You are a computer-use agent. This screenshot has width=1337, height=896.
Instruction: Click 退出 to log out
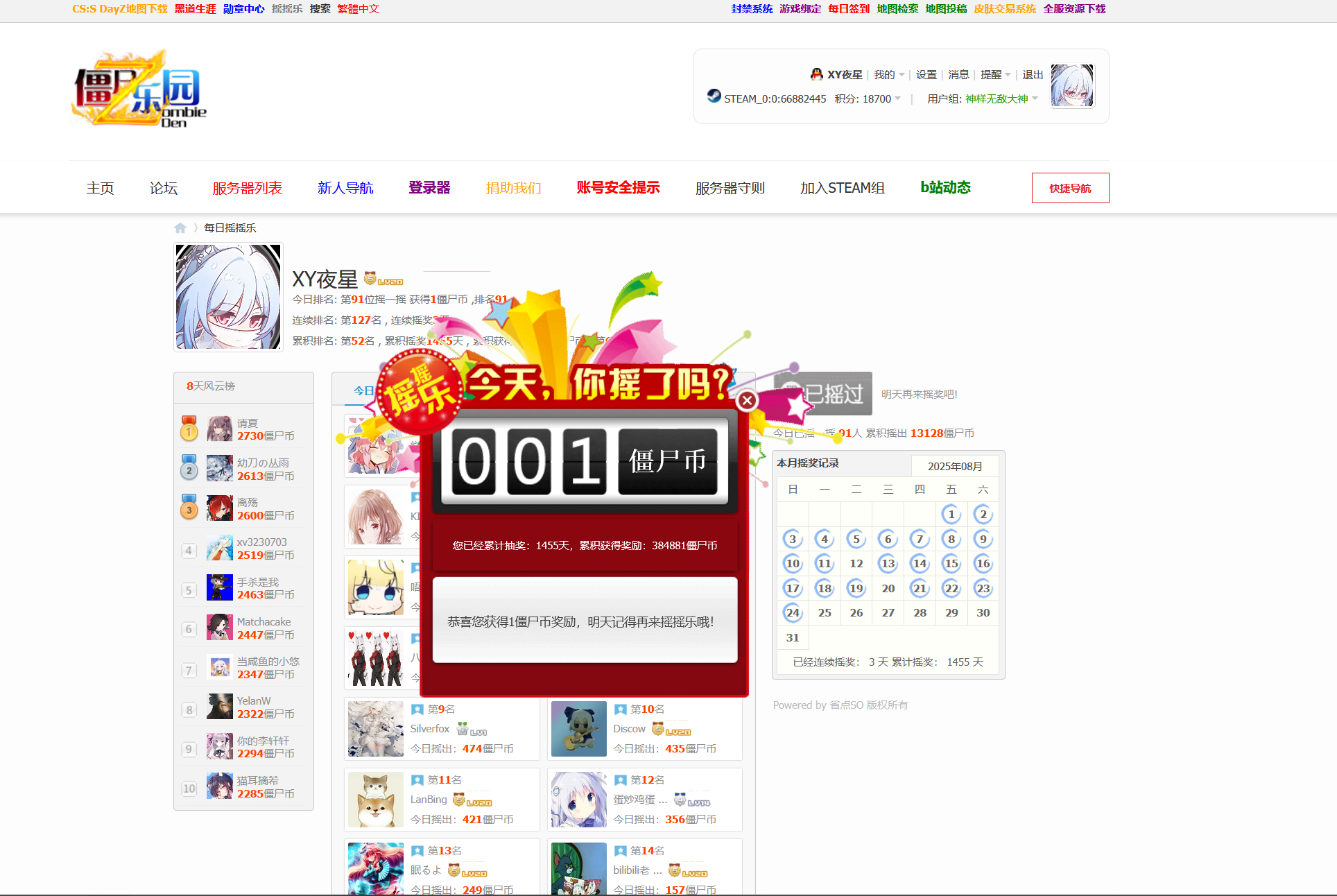1033,74
